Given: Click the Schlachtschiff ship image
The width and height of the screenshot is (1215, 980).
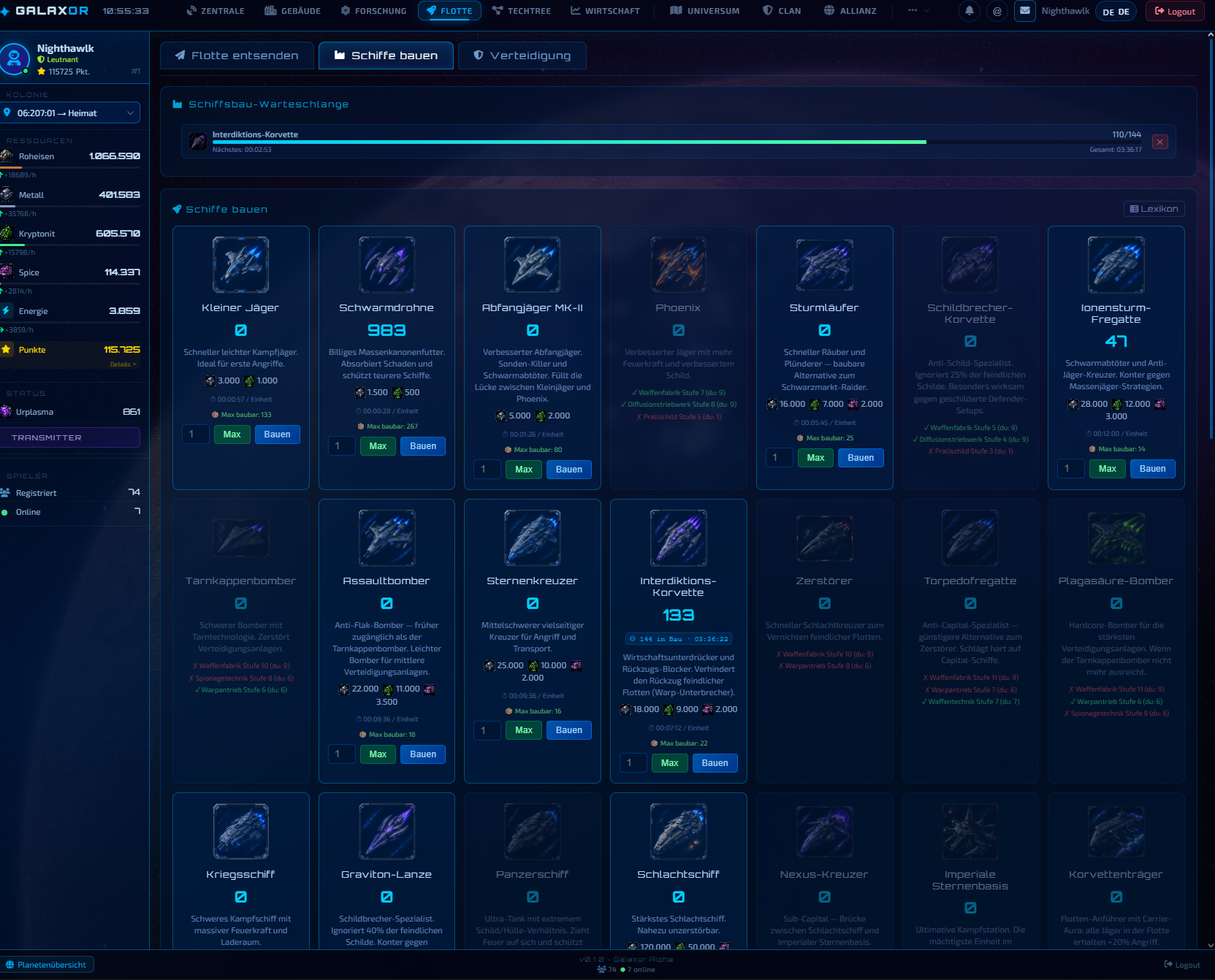Looking at the screenshot, I should coord(678,831).
